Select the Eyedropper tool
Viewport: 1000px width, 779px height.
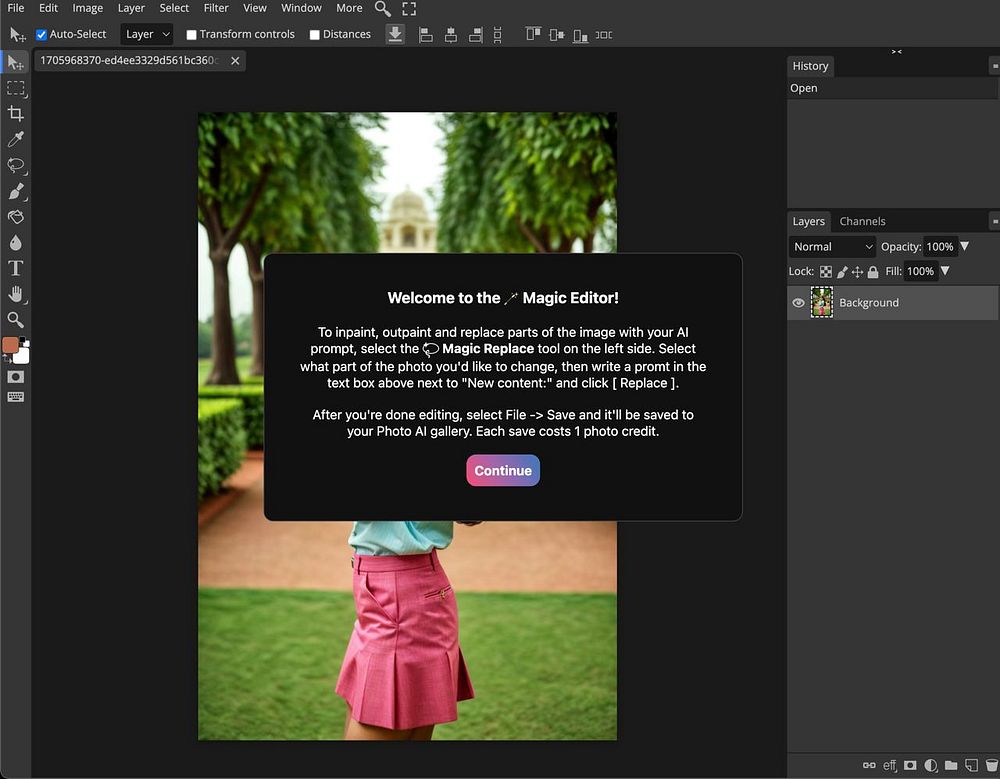click(15, 140)
